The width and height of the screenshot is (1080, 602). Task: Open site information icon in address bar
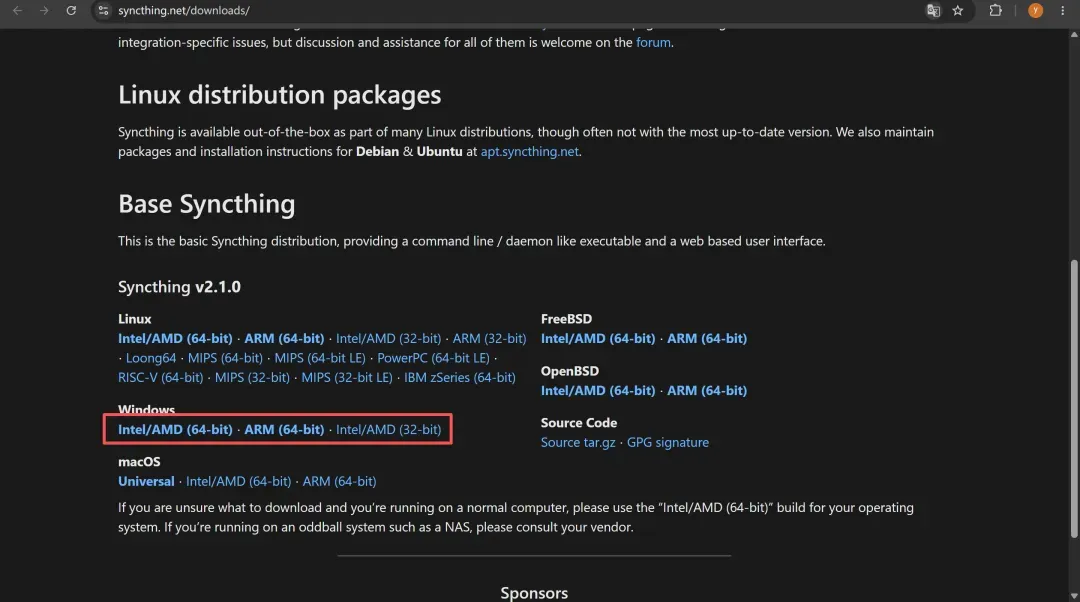click(103, 10)
